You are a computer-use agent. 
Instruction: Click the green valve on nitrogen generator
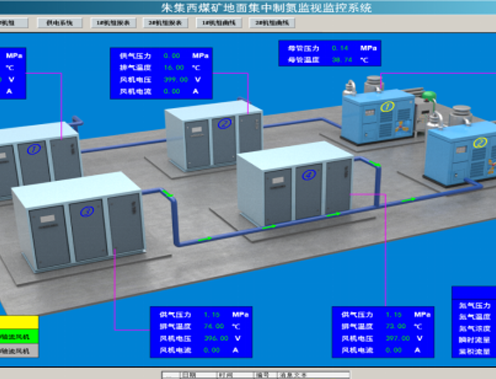coord(430,96)
